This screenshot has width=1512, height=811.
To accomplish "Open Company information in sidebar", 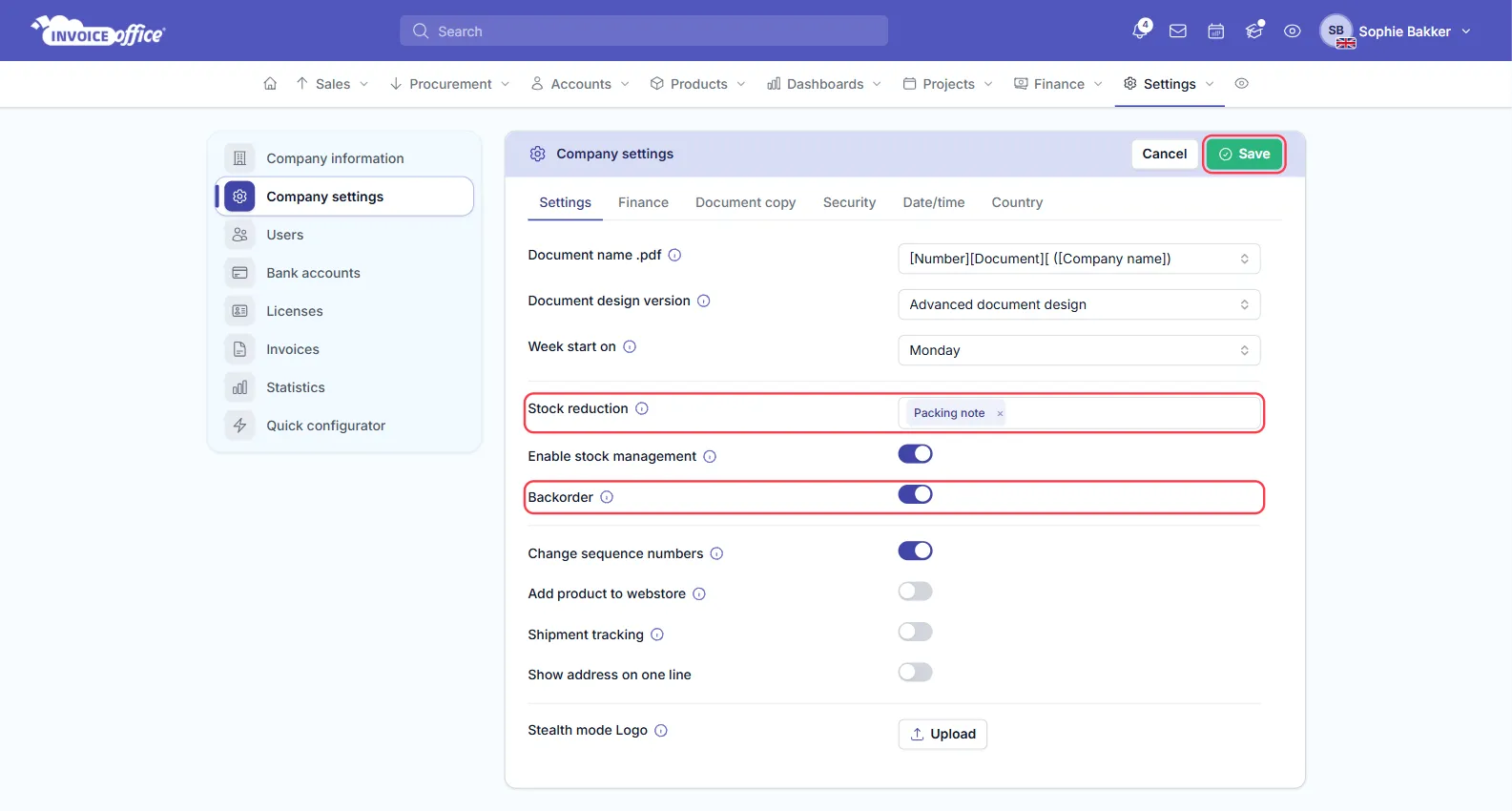I will pyautogui.click(x=344, y=158).
